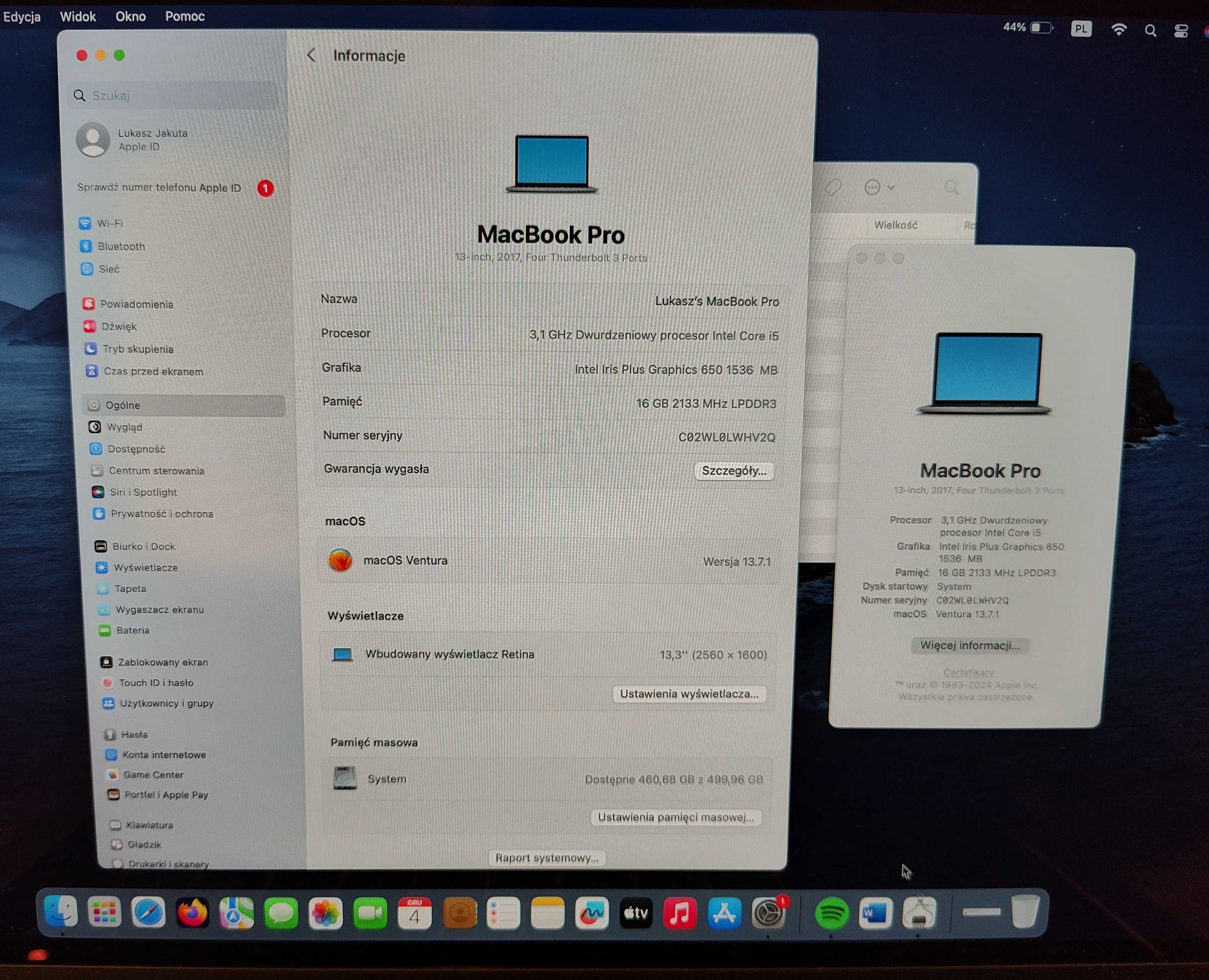The height and width of the screenshot is (980, 1209).
Task: Open Lukasz Jakuta Apple ID profile
Action: coord(133,139)
